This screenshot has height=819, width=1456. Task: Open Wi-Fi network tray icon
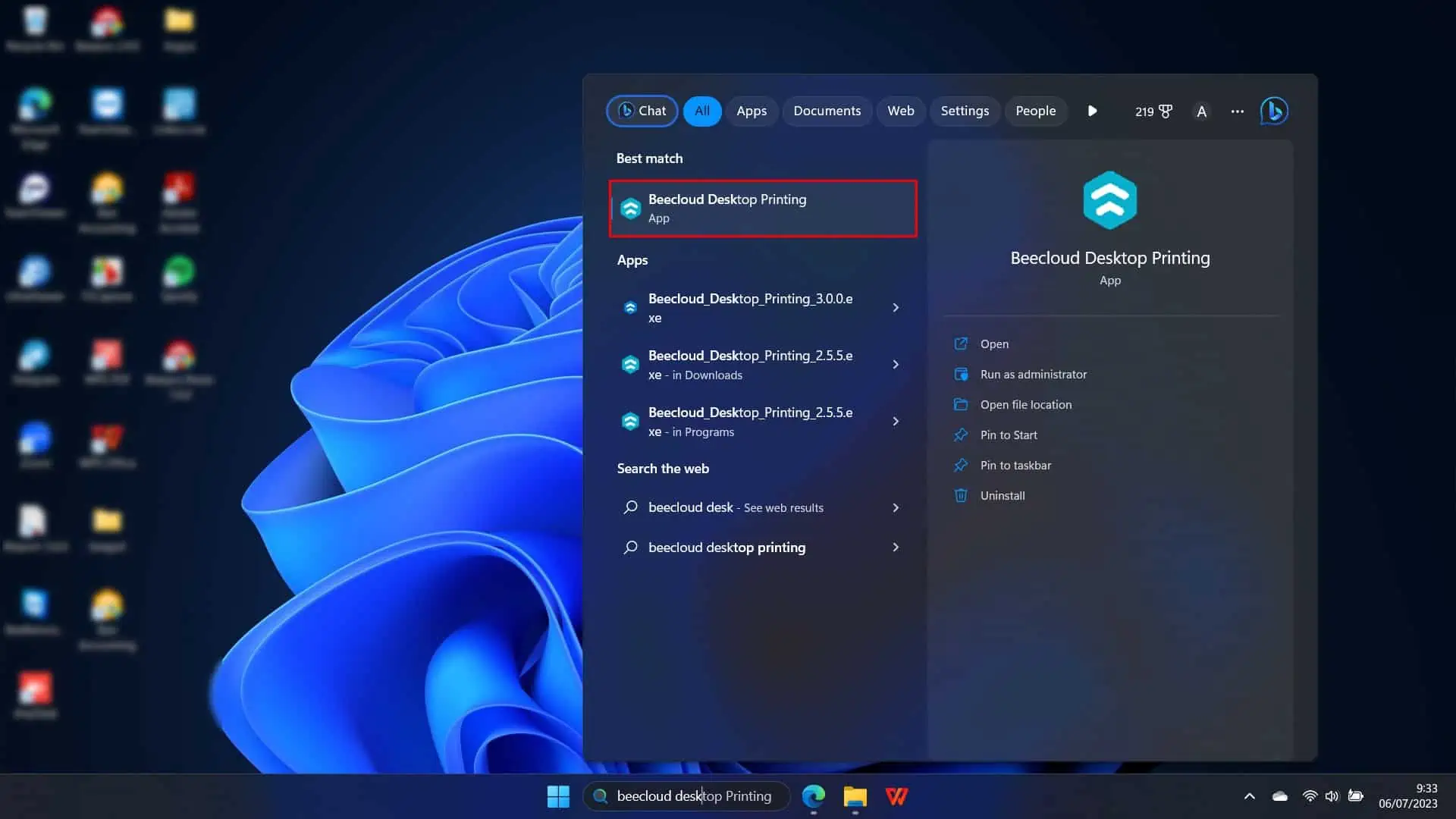(1310, 796)
